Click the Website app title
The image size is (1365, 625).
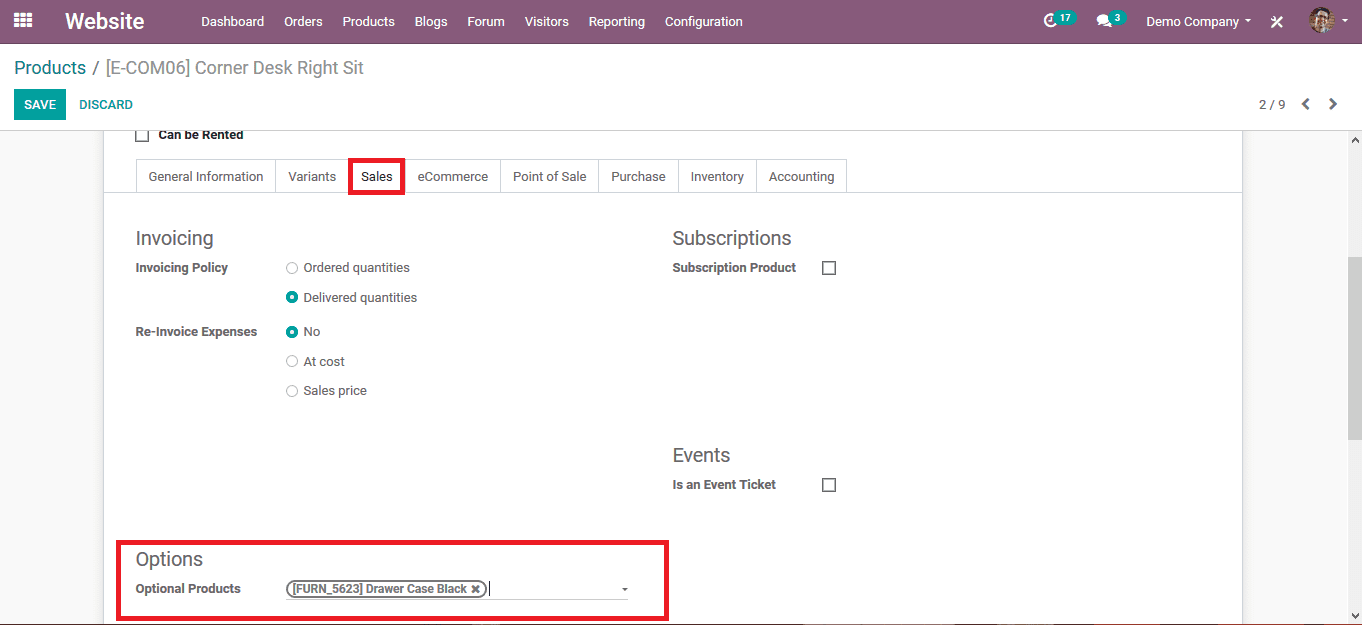pos(105,21)
